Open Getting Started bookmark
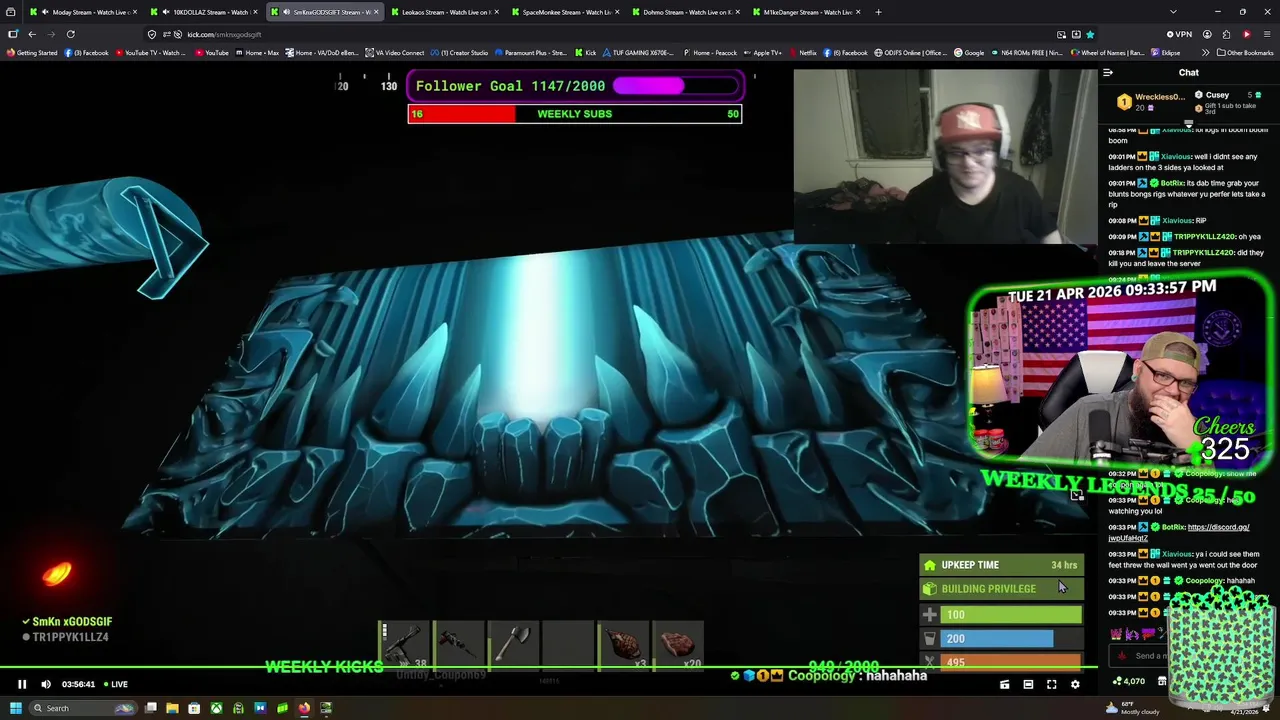 pos(32,53)
